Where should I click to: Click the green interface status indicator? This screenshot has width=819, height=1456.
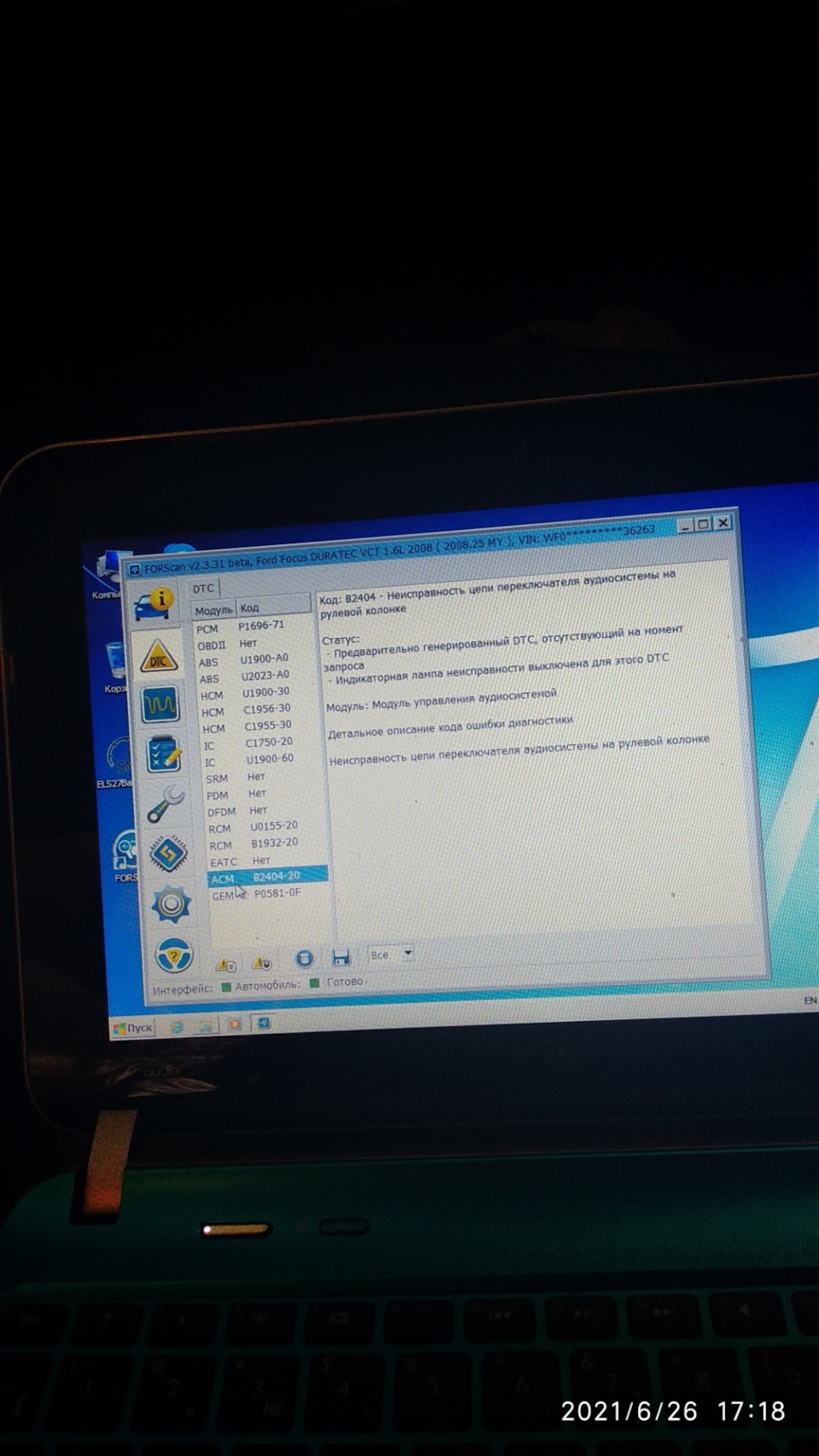[226, 987]
